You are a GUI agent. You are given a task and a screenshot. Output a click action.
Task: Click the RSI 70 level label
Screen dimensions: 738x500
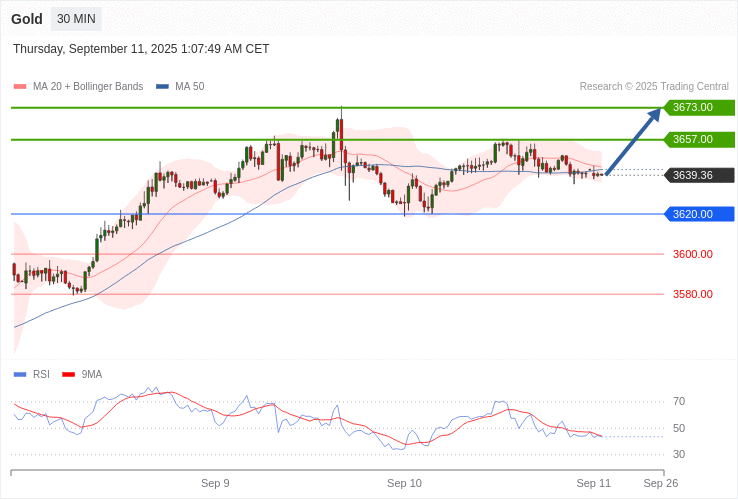[x=679, y=402]
